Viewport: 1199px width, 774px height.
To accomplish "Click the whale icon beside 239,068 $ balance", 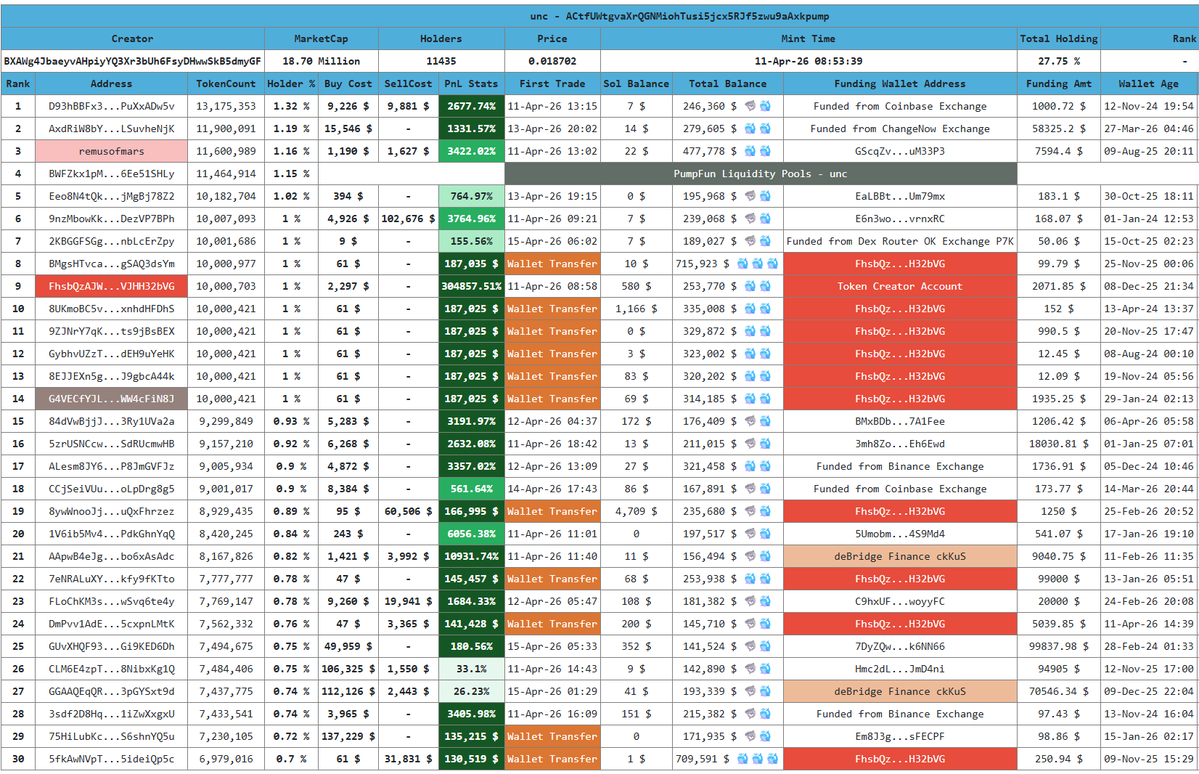I will 765,219.
